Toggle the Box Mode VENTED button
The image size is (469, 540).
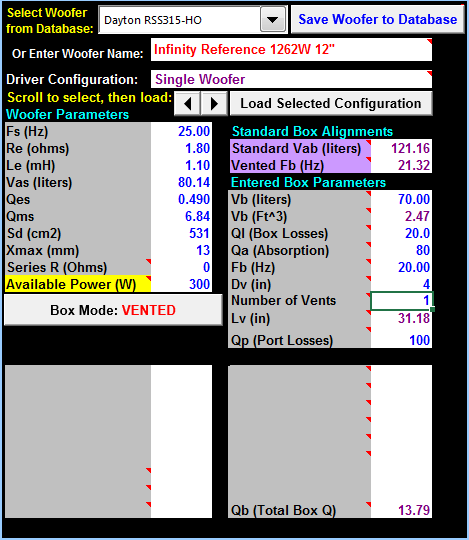pyautogui.click(x=113, y=310)
